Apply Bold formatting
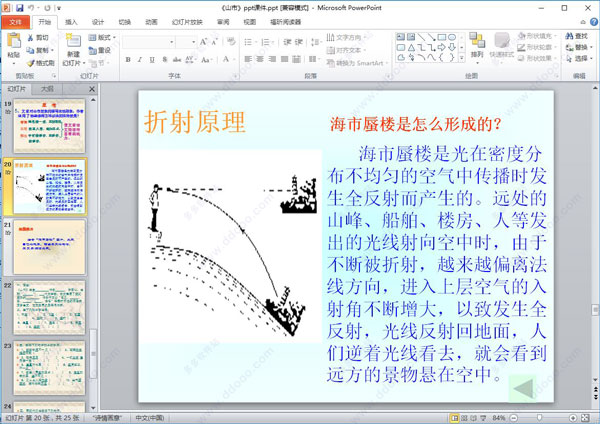600x424 pixels. click(128, 59)
